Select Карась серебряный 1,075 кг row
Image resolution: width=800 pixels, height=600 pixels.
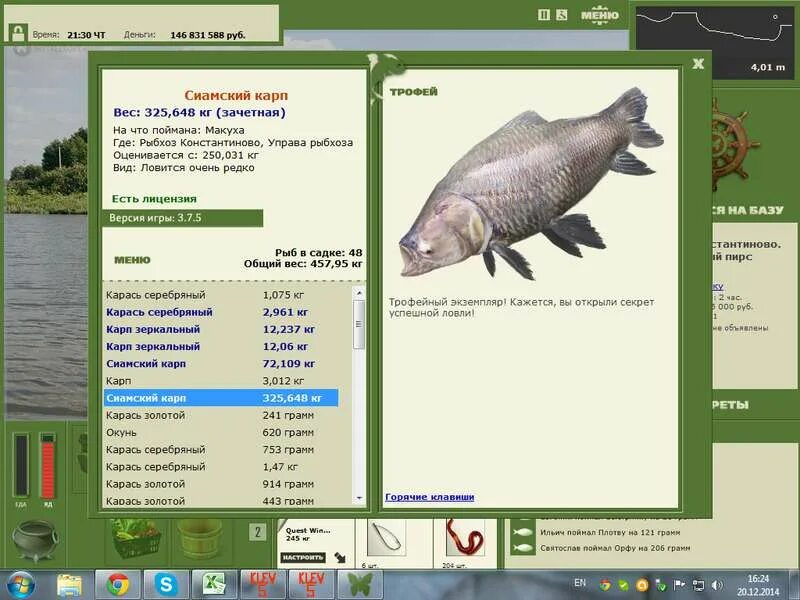tap(221, 295)
